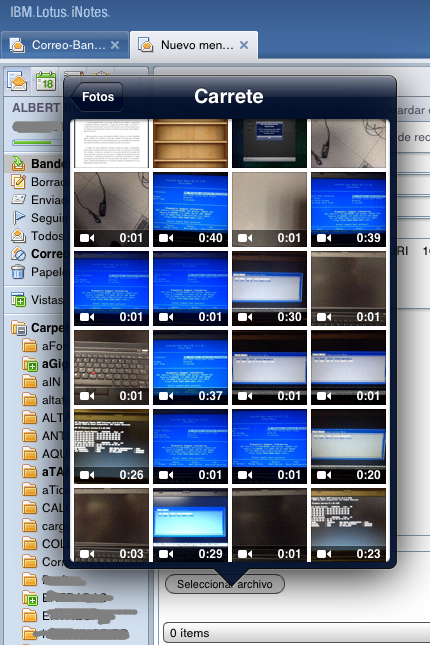Open the COL folder icon

click(x=29, y=544)
